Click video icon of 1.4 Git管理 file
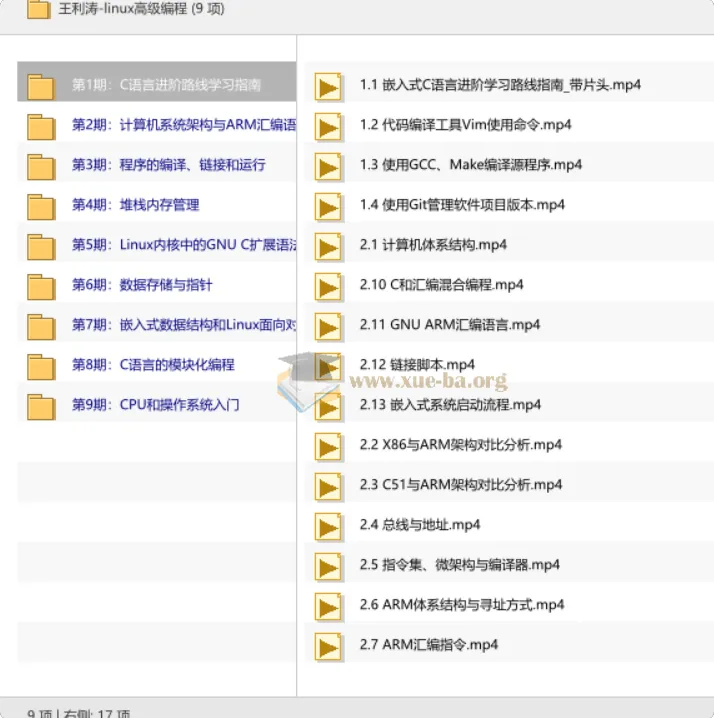 (328, 207)
